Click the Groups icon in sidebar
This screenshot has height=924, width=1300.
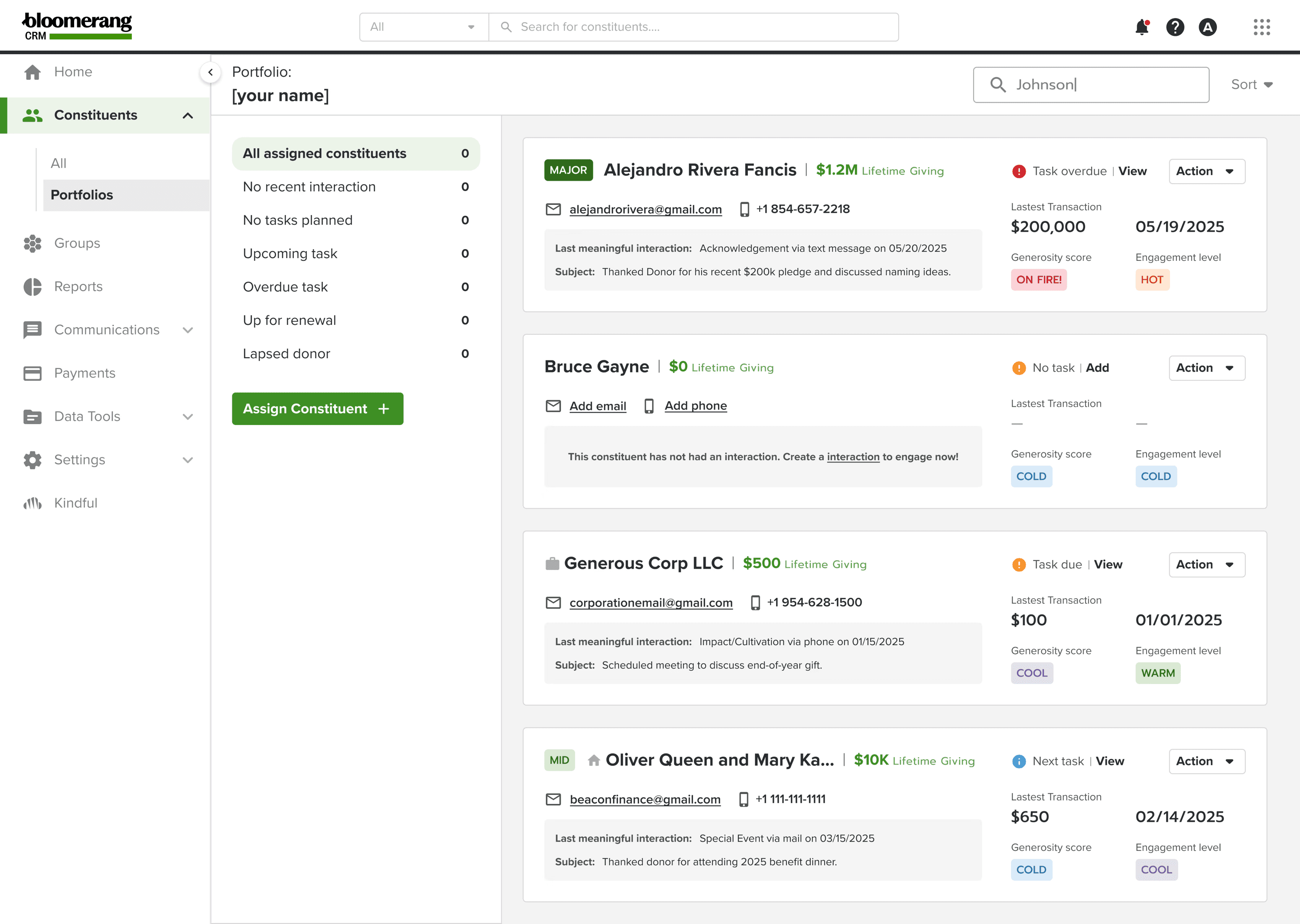point(32,243)
